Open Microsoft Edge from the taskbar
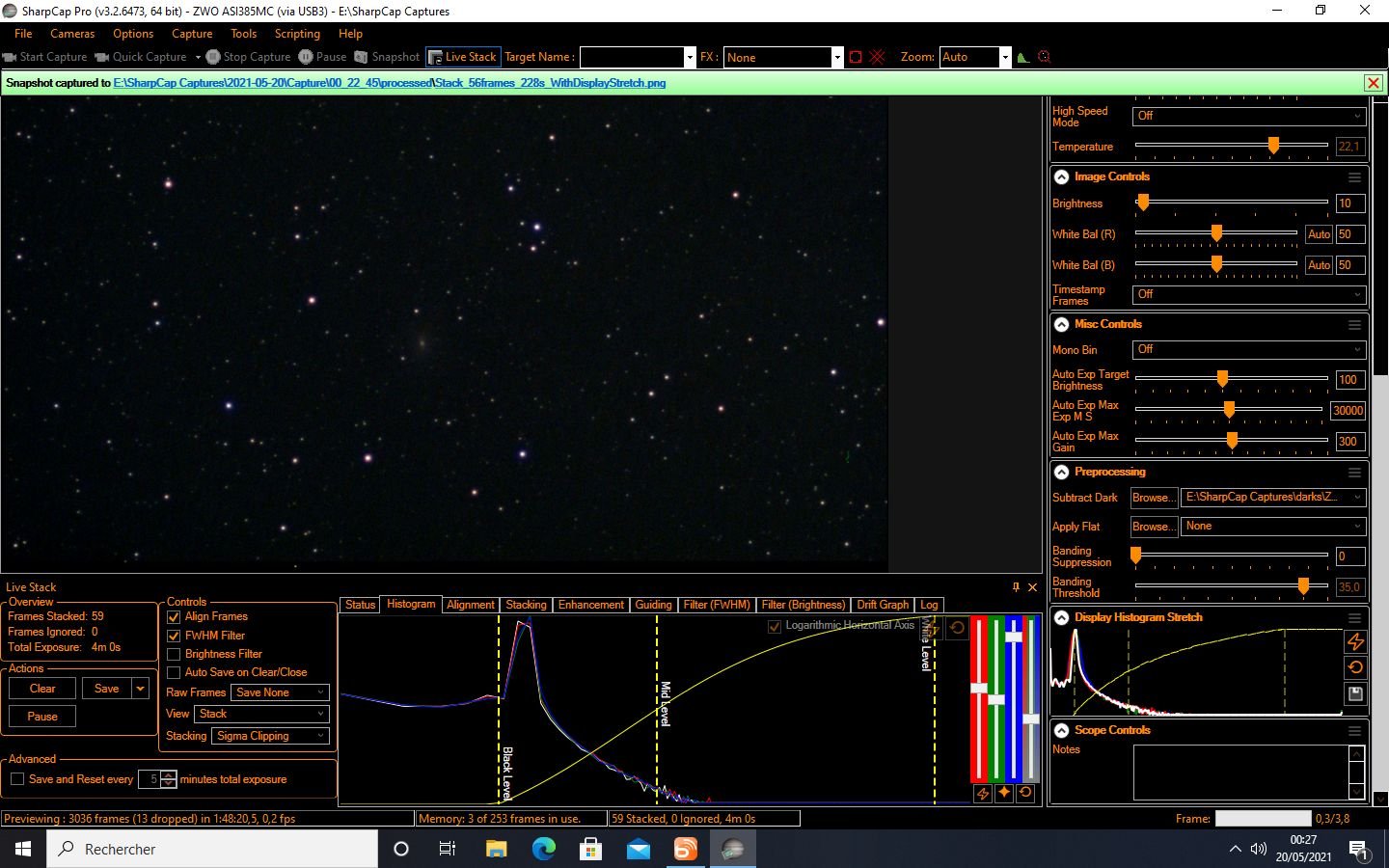1389x868 pixels. [544, 849]
